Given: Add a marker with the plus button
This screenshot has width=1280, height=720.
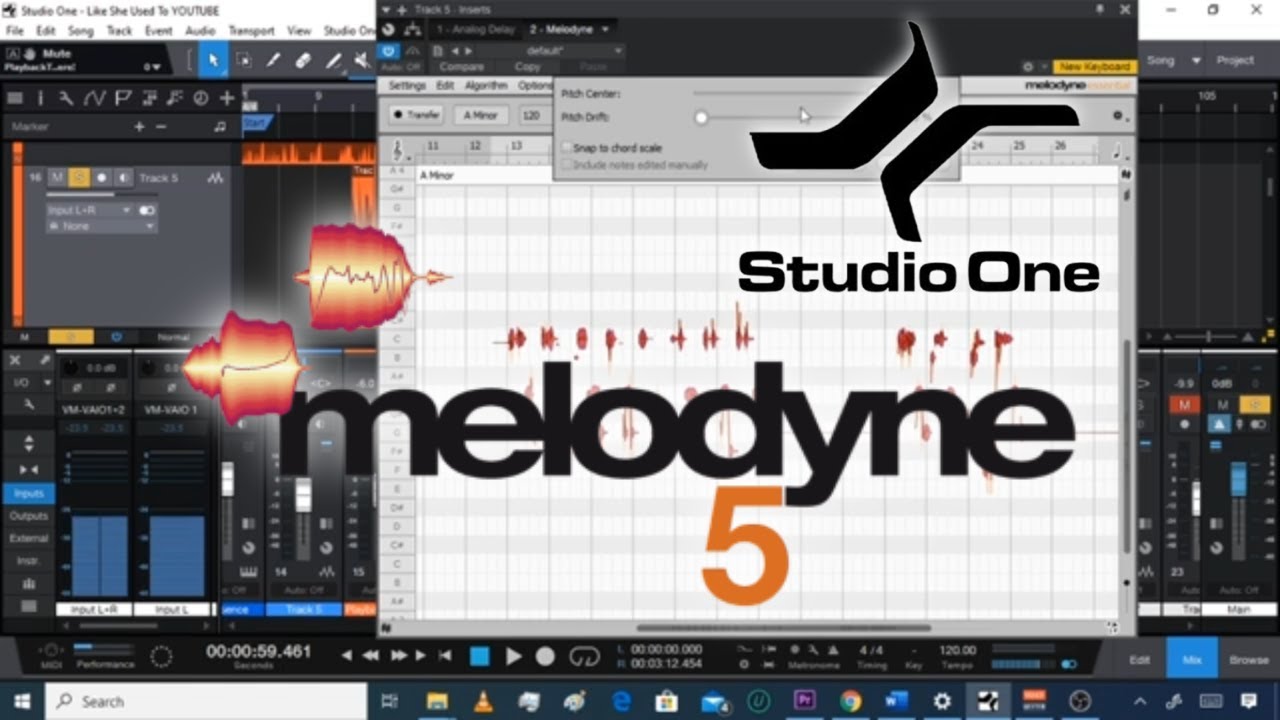Looking at the screenshot, I should [x=139, y=127].
